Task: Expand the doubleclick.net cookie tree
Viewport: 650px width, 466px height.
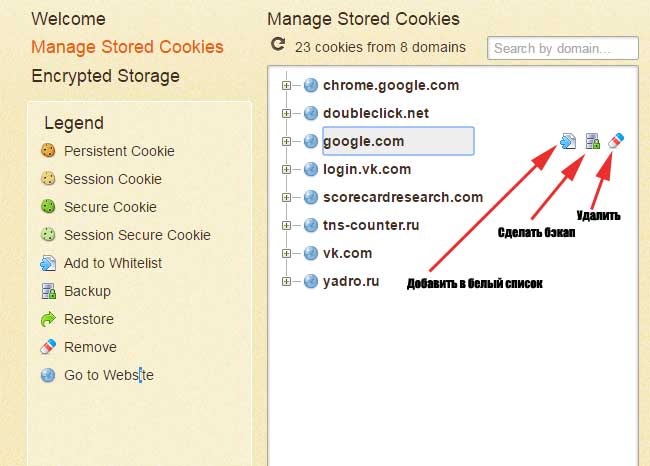Action: (x=287, y=114)
